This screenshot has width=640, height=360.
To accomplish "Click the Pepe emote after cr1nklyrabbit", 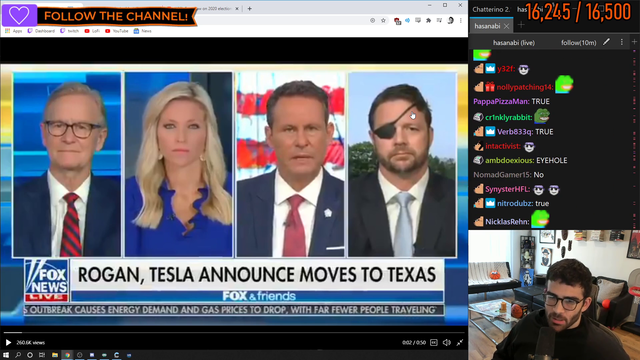I will point(542,116).
